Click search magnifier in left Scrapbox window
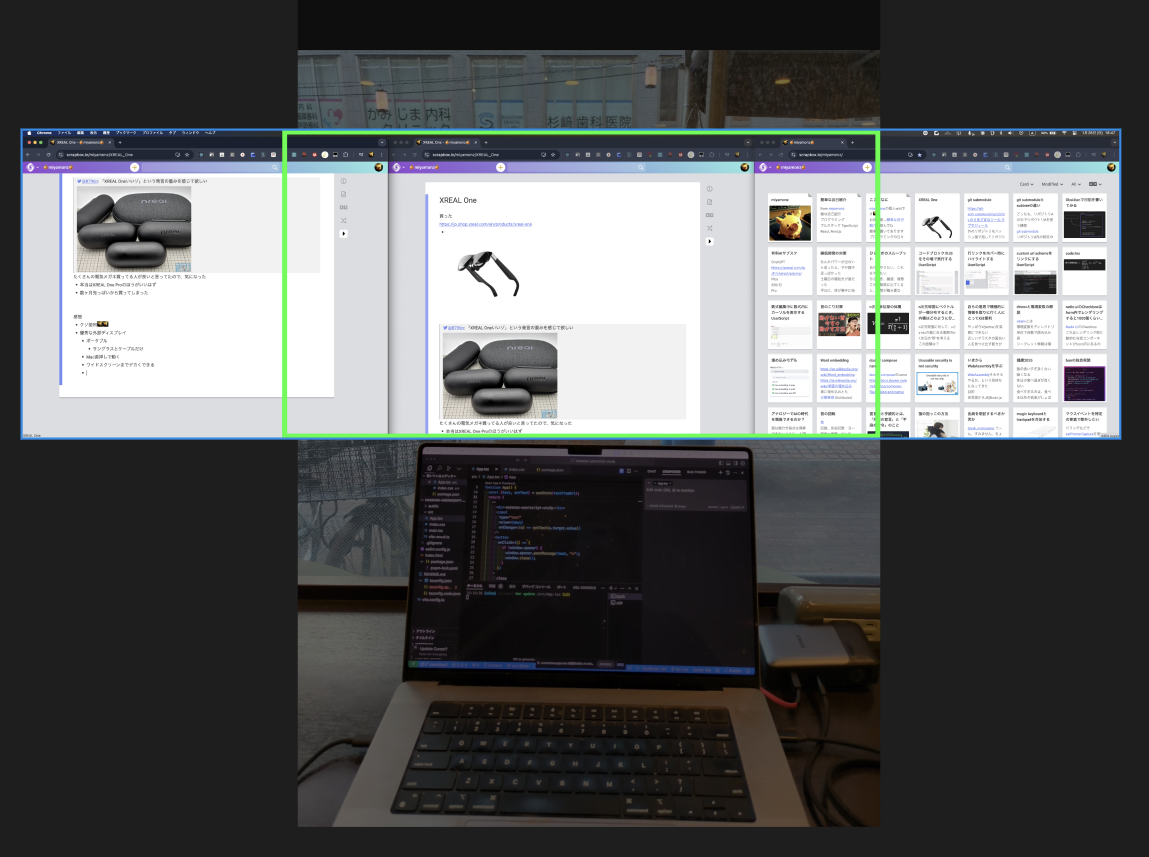This screenshot has width=1149, height=857. pos(274,167)
